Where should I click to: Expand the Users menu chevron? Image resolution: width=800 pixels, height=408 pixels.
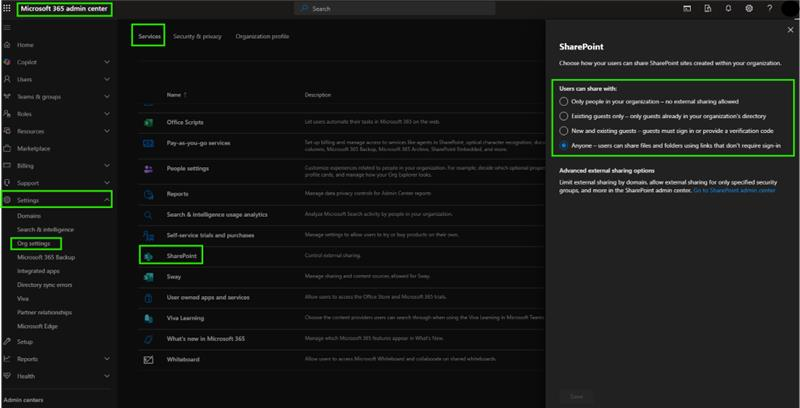pos(107,80)
